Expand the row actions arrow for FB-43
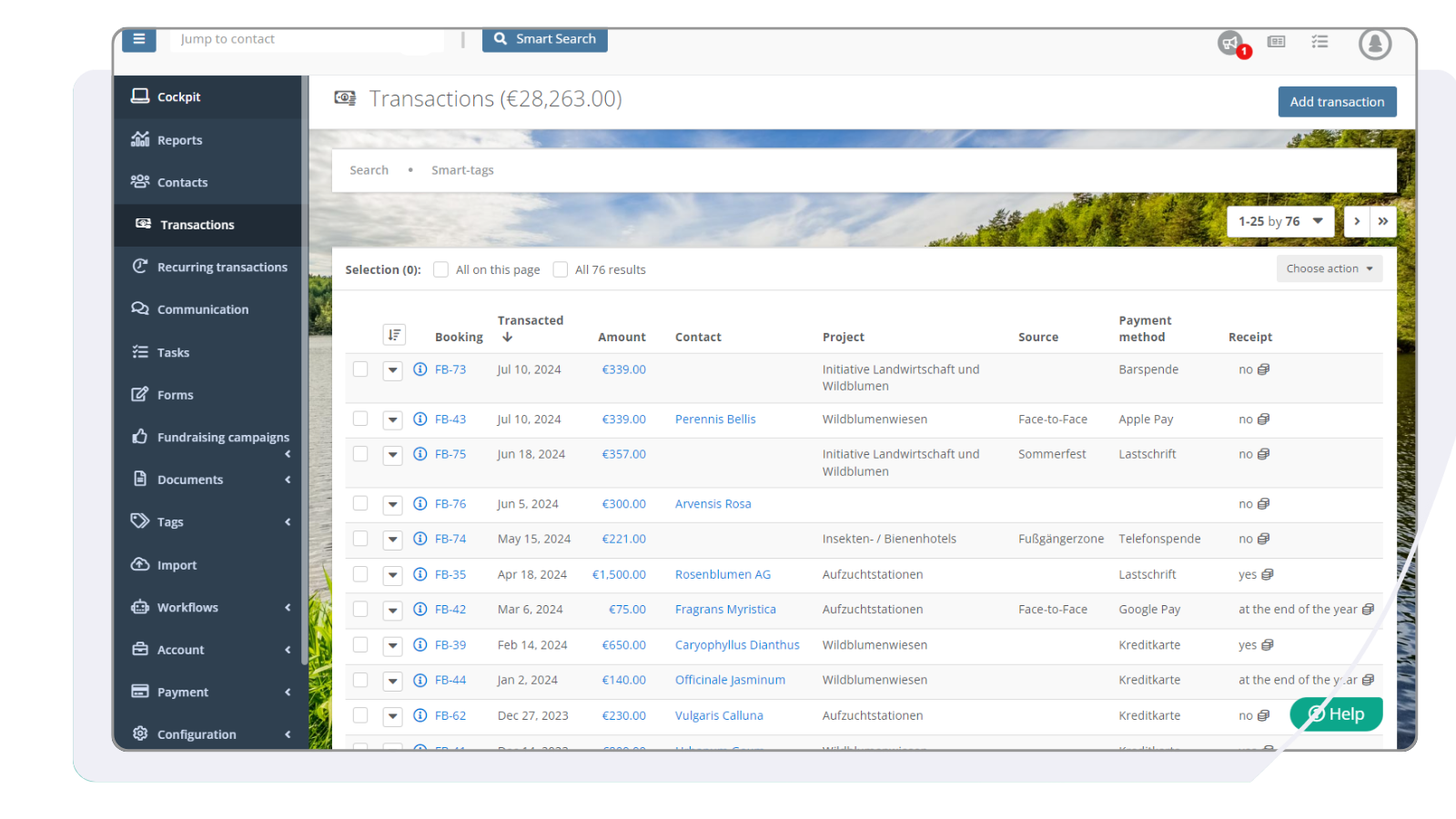 point(392,420)
